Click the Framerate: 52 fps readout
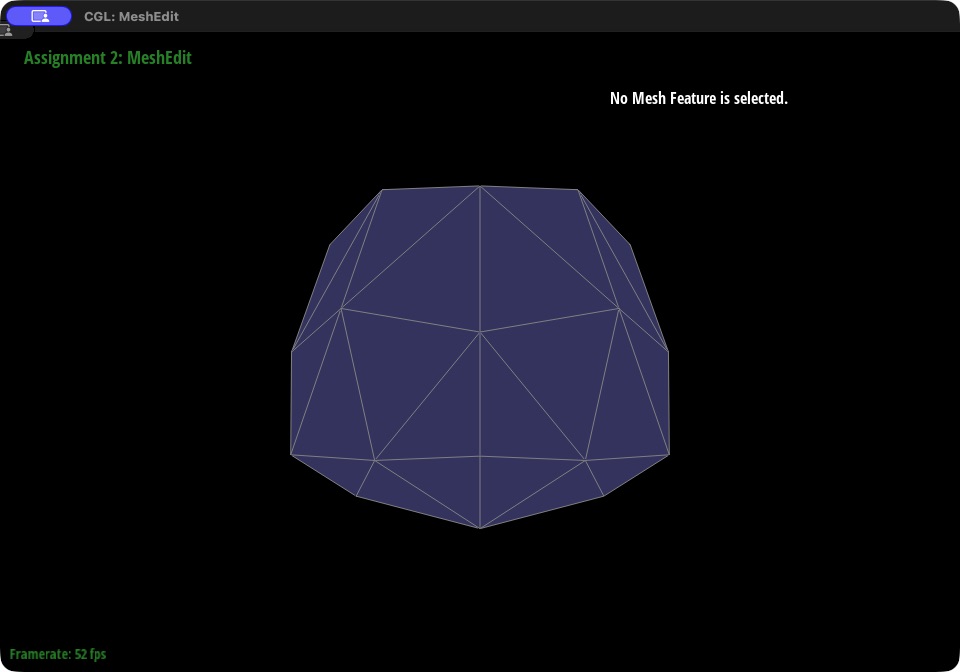Image resolution: width=960 pixels, height=672 pixels. 58,654
